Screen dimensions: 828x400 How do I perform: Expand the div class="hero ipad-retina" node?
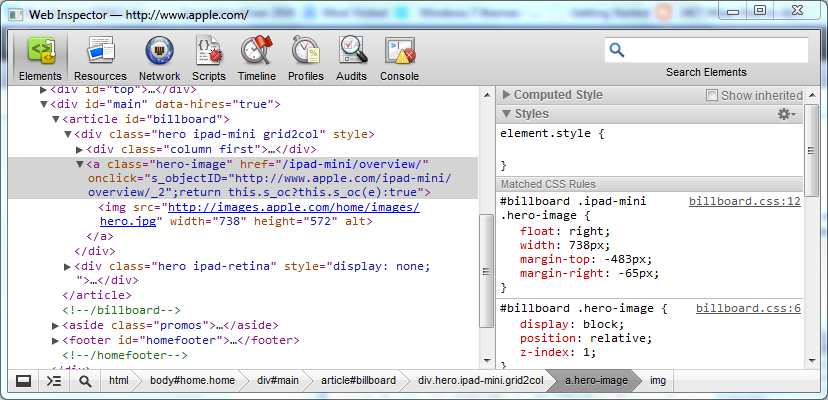pyautogui.click(x=67, y=266)
